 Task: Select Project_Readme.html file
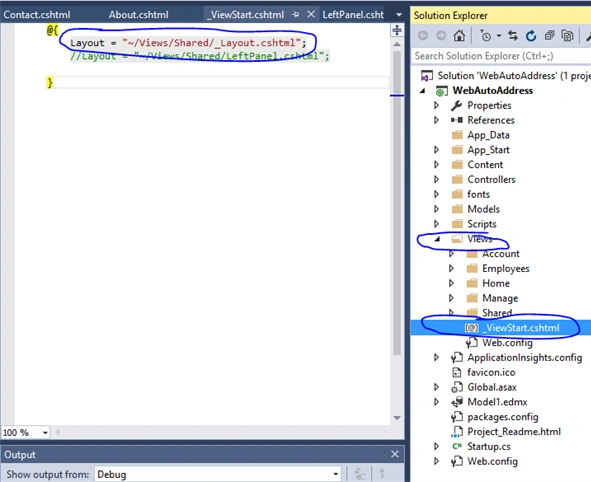(x=514, y=432)
